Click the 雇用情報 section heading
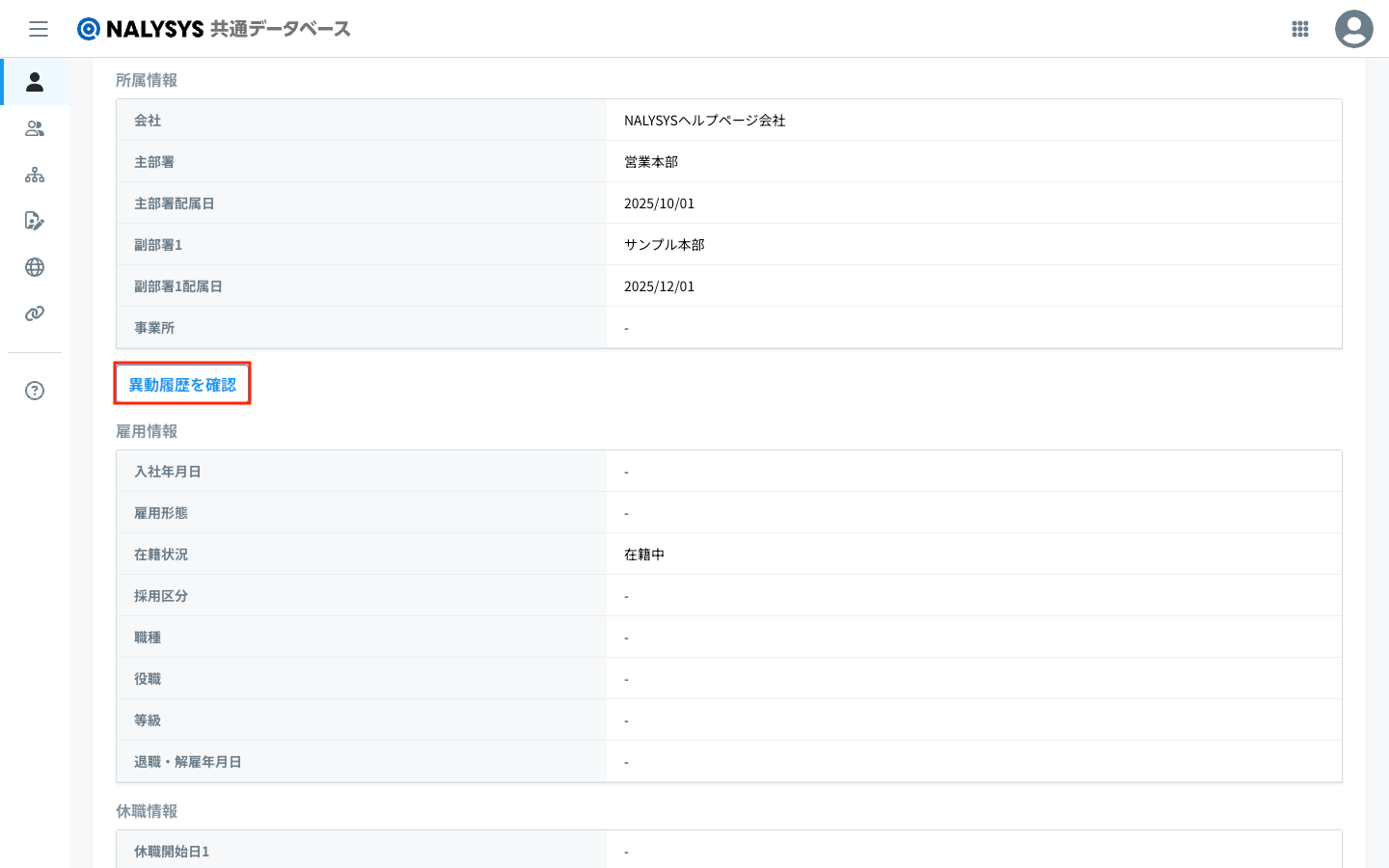The image size is (1389, 868). click(147, 431)
